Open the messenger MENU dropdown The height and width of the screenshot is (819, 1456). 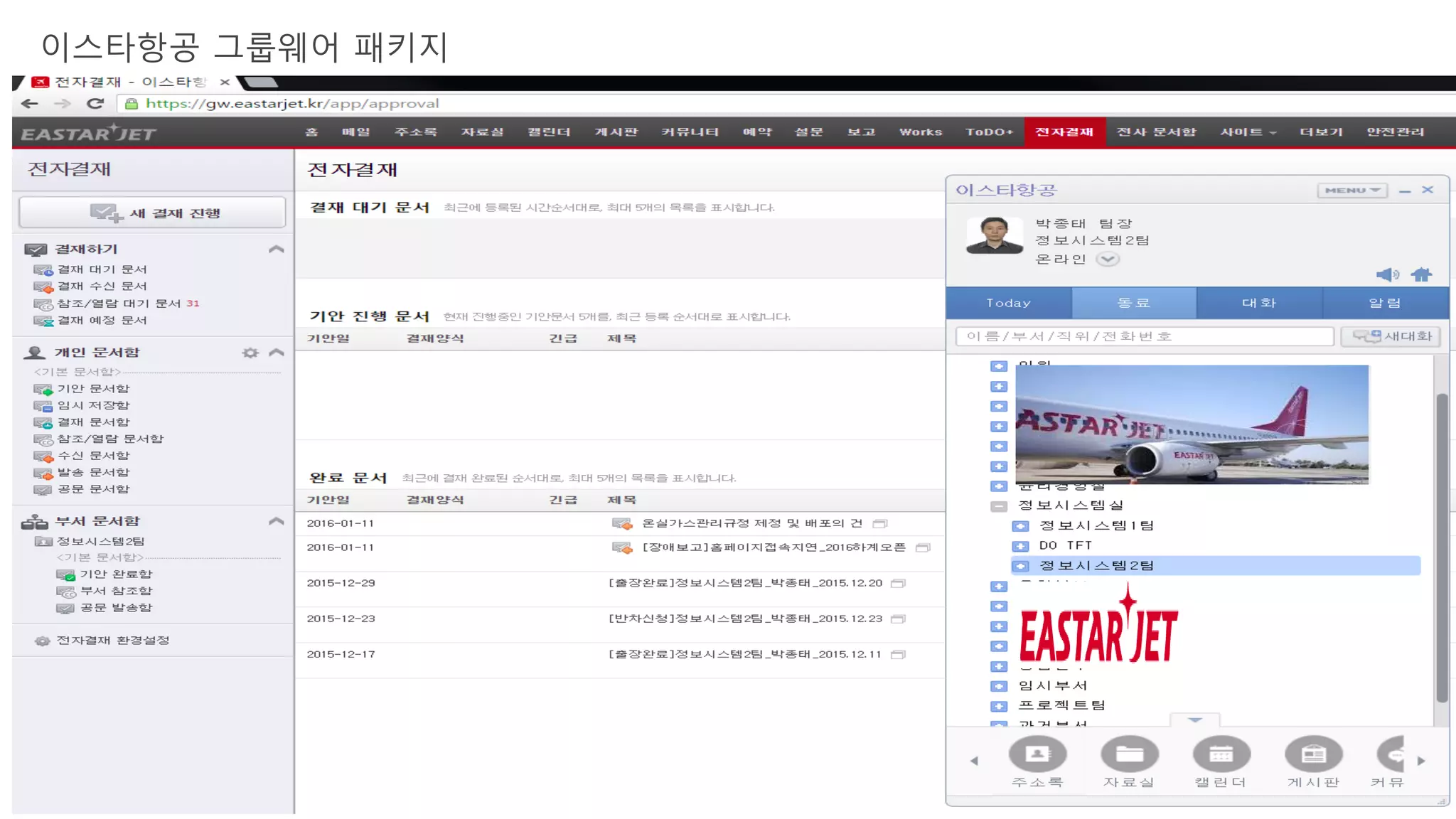pyautogui.click(x=1352, y=191)
